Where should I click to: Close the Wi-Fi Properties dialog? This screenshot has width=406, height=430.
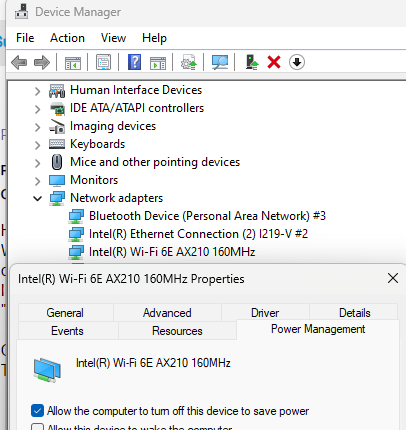click(x=393, y=278)
